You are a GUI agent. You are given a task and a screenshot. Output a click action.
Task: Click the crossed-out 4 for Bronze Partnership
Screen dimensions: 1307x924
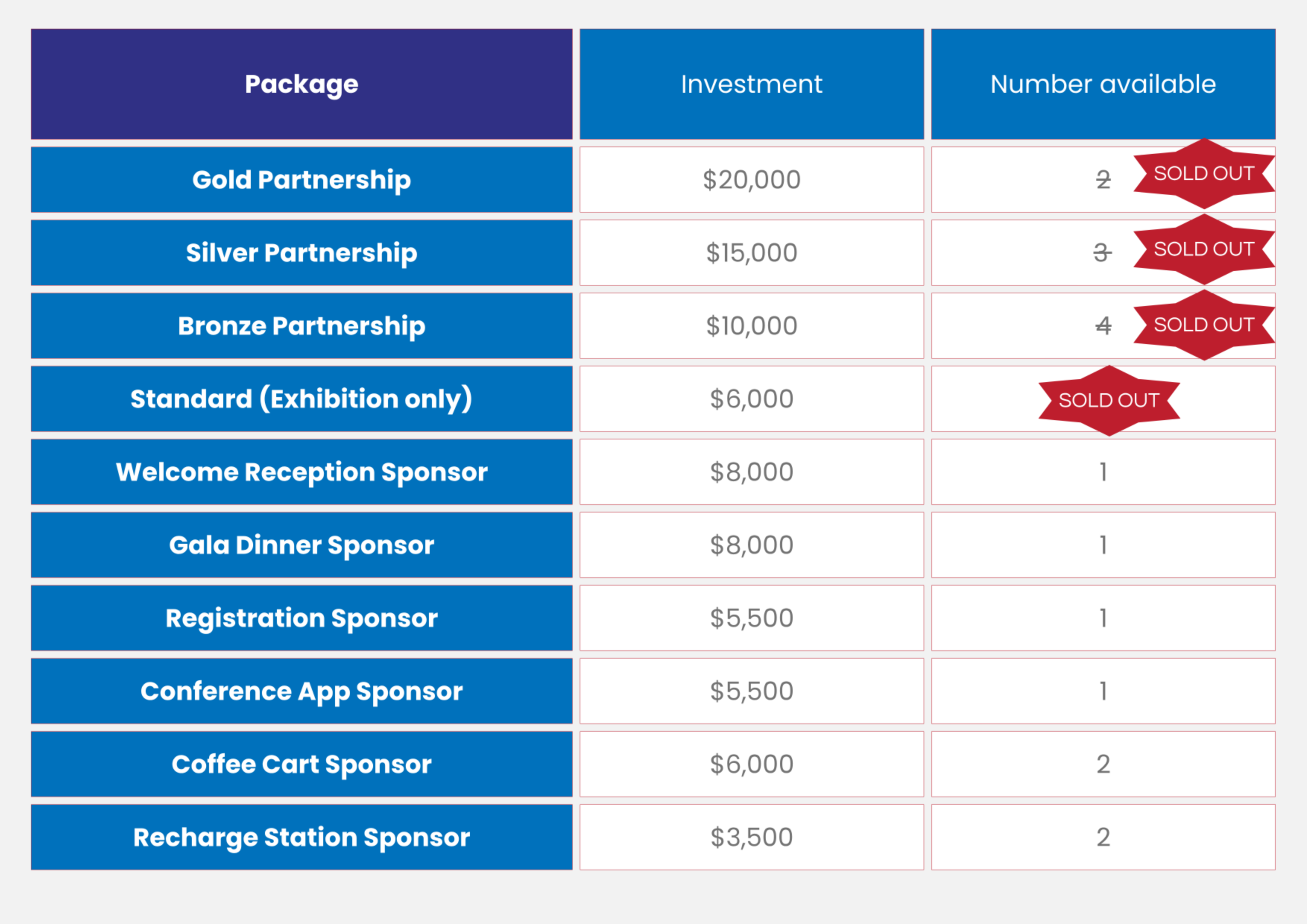1103,326
